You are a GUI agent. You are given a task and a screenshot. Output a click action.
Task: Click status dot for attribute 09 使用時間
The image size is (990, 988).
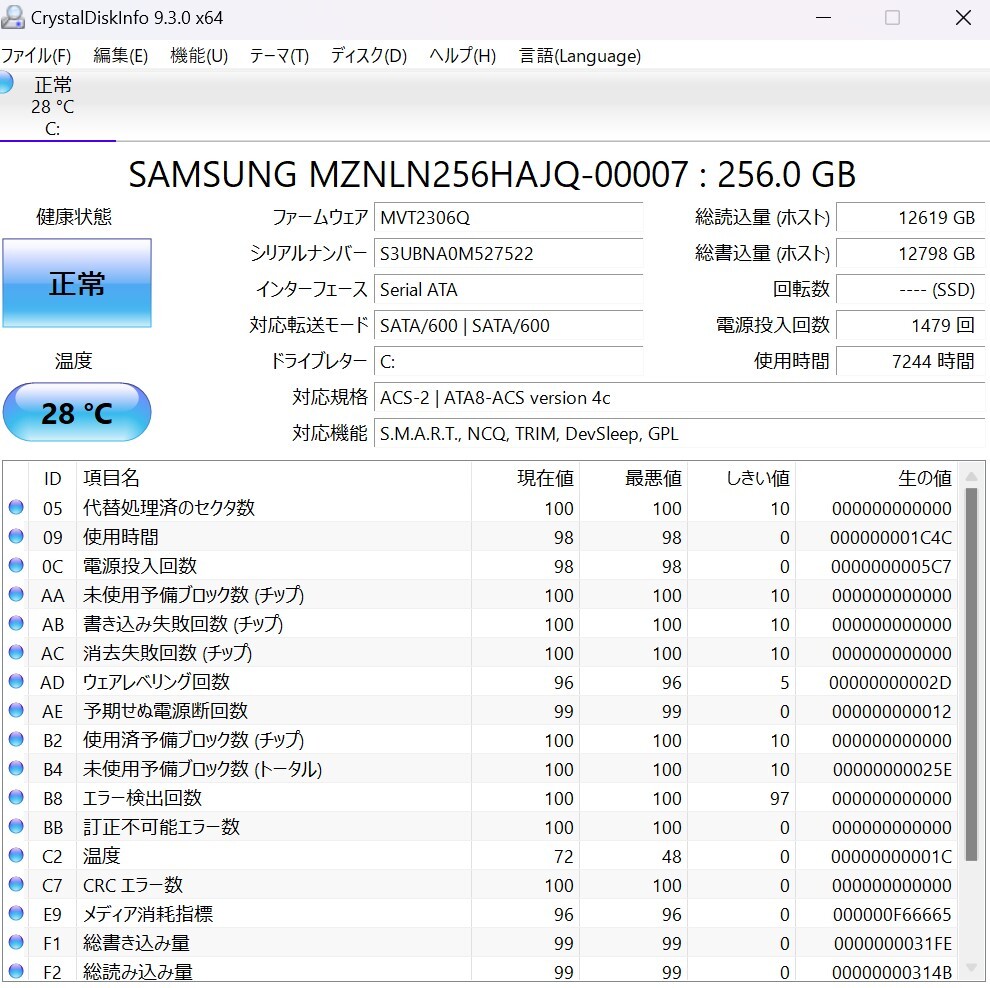[16, 536]
